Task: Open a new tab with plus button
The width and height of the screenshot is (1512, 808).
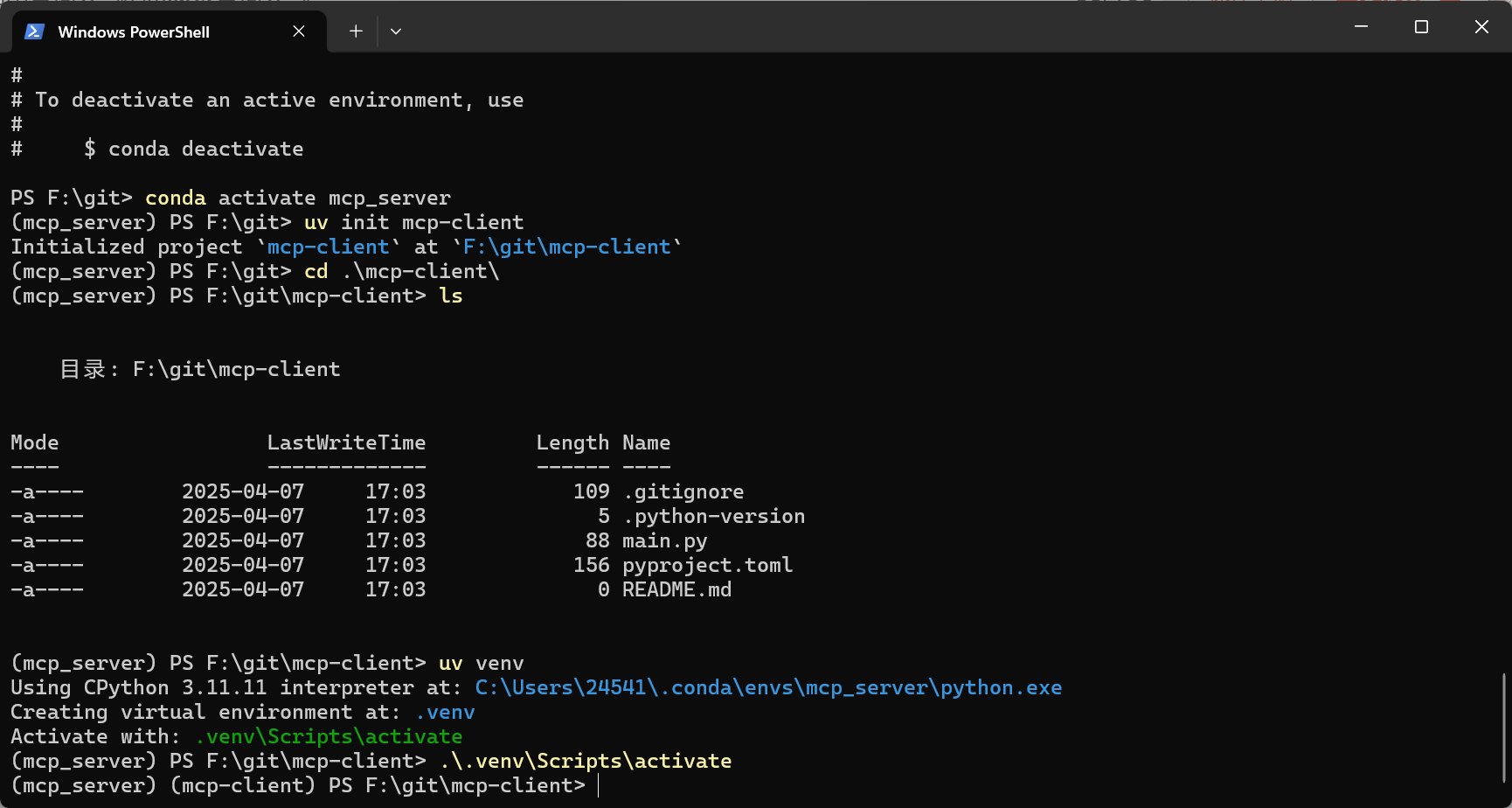Action: (x=356, y=31)
